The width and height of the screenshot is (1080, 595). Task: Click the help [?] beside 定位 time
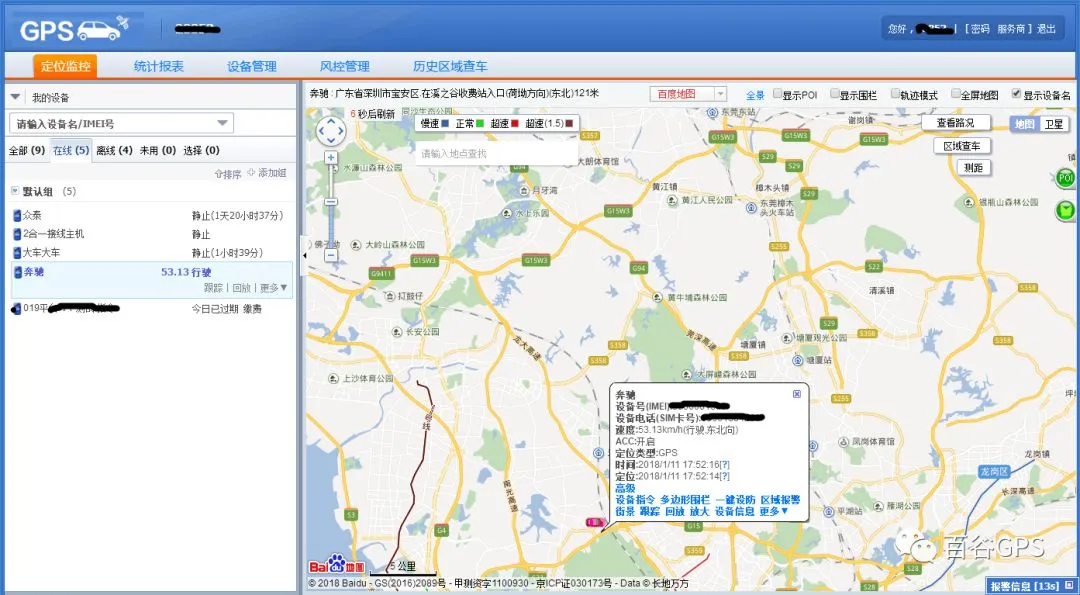click(725, 476)
